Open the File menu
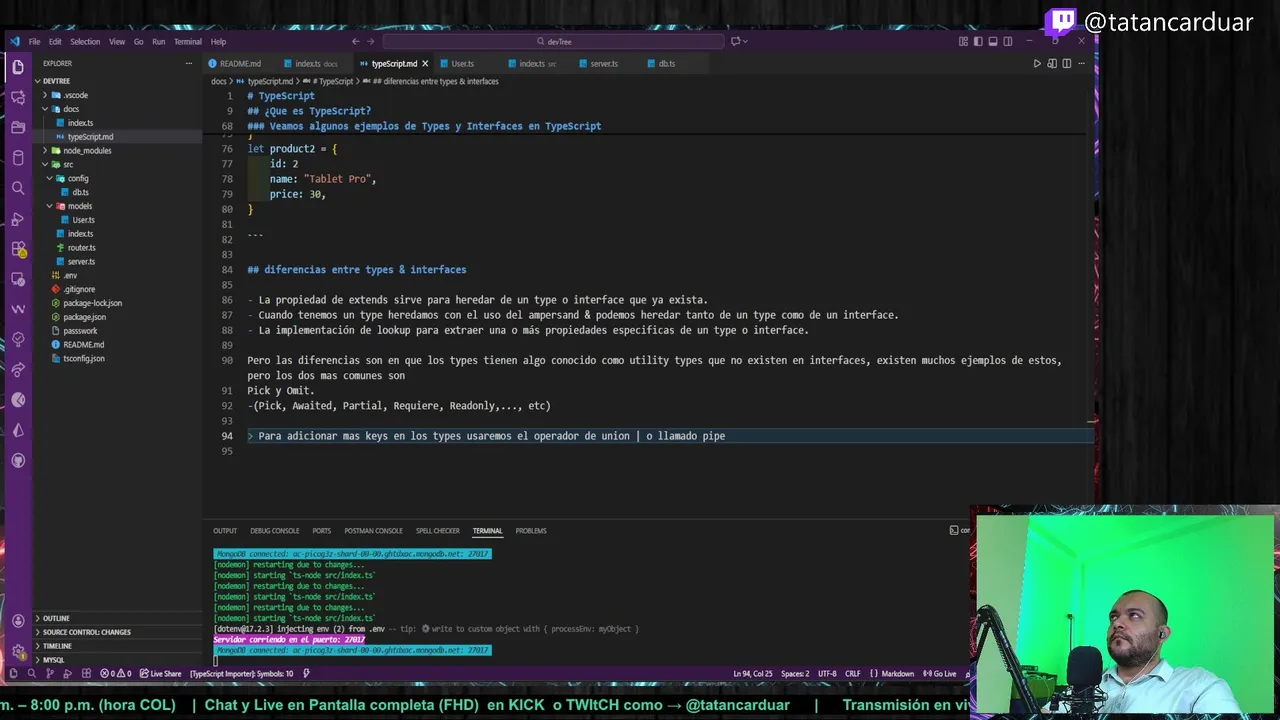 tap(34, 41)
